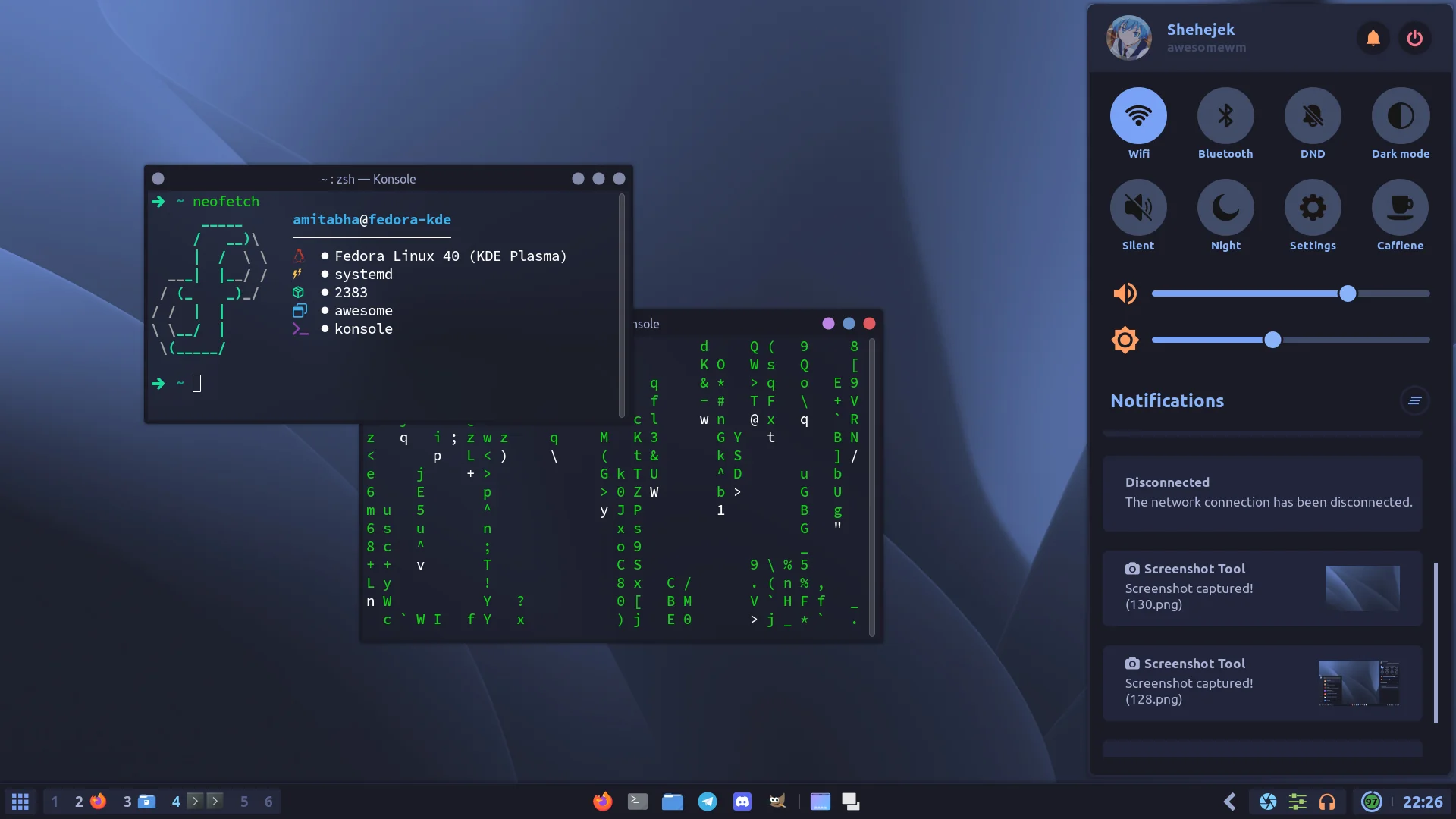Open the notification filter menu
The height and width of the screenshot is (819, 1456).
1415,400
